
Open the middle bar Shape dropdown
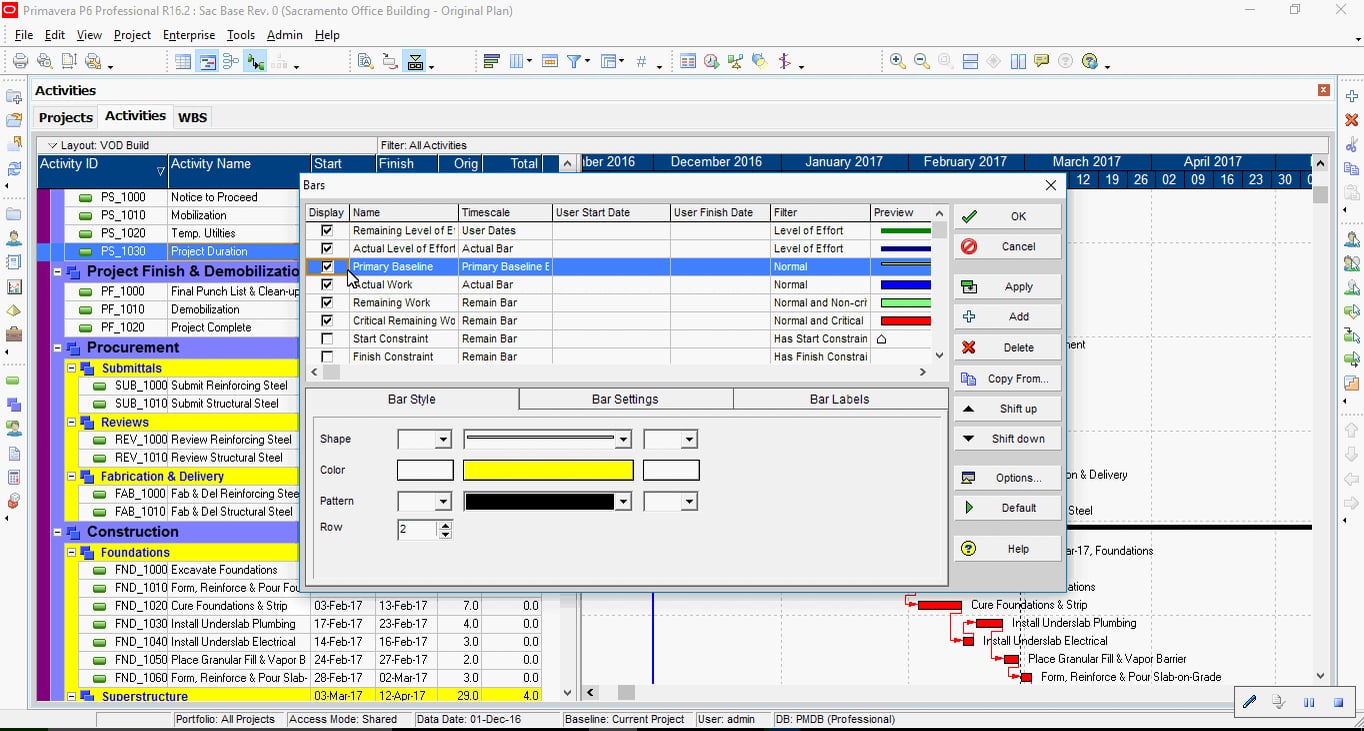(x=624, y=439)
